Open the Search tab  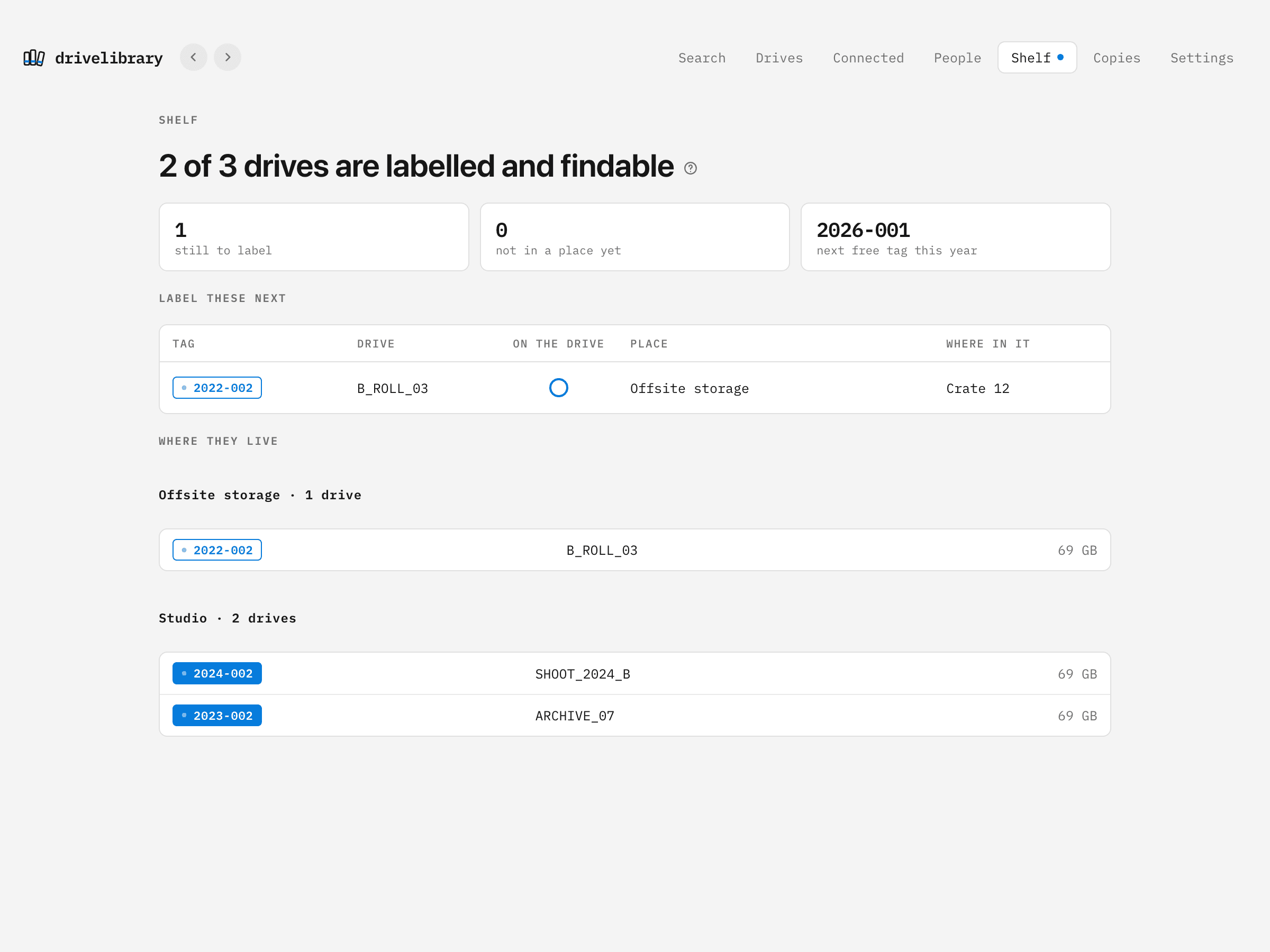(x=702, y=58)
